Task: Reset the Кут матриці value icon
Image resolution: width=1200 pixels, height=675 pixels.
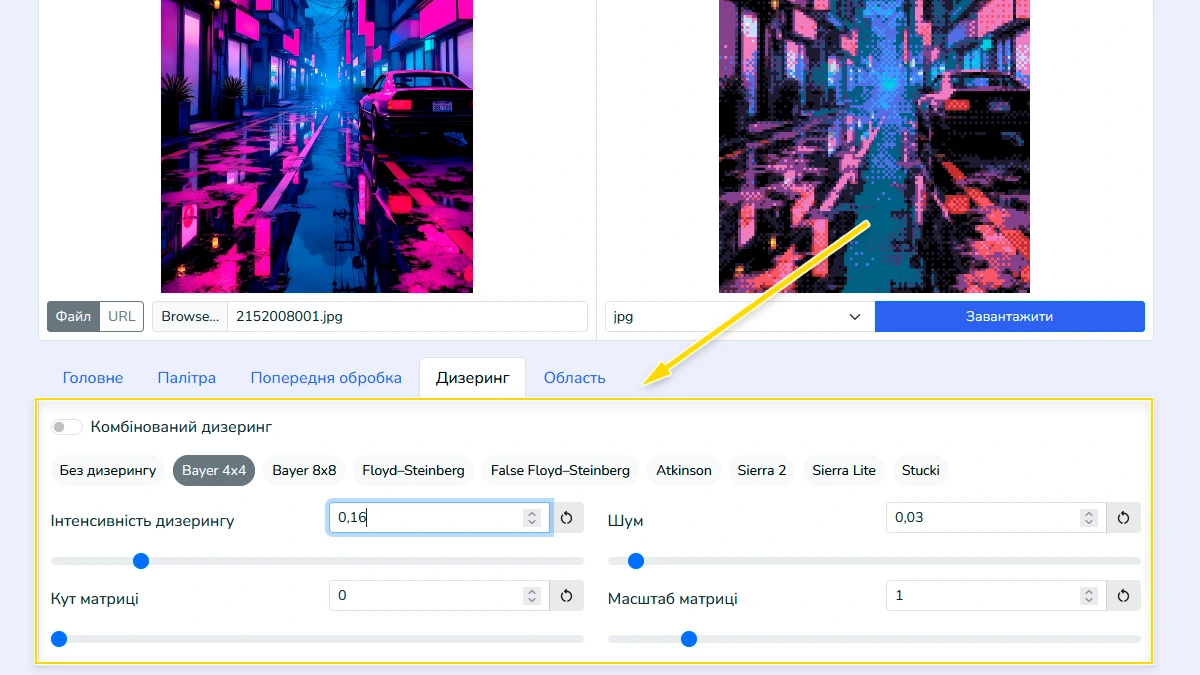Action: pyautogui.click(x=567, y=596)
